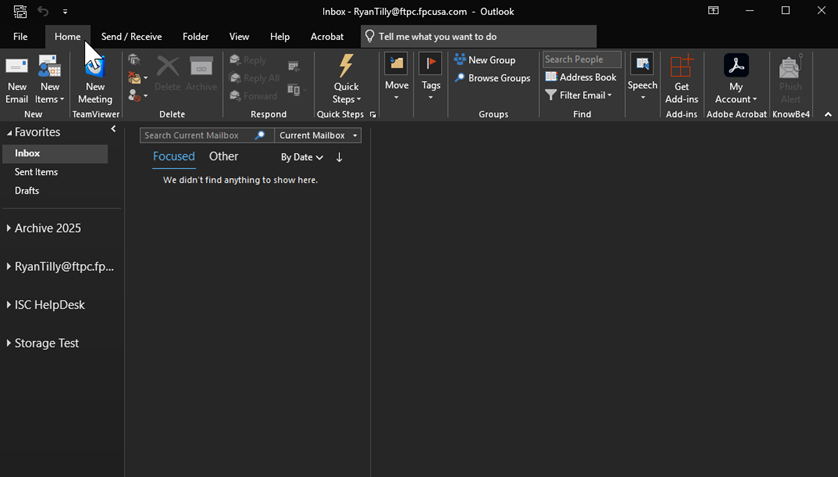Switch to the Focused inbox tab

pyautogui.click(x=174, y=157)
